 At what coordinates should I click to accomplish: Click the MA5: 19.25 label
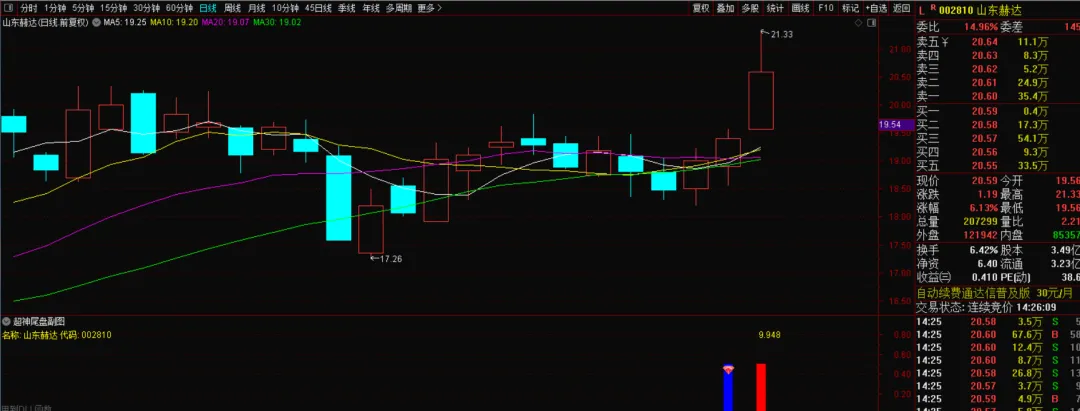125,22
